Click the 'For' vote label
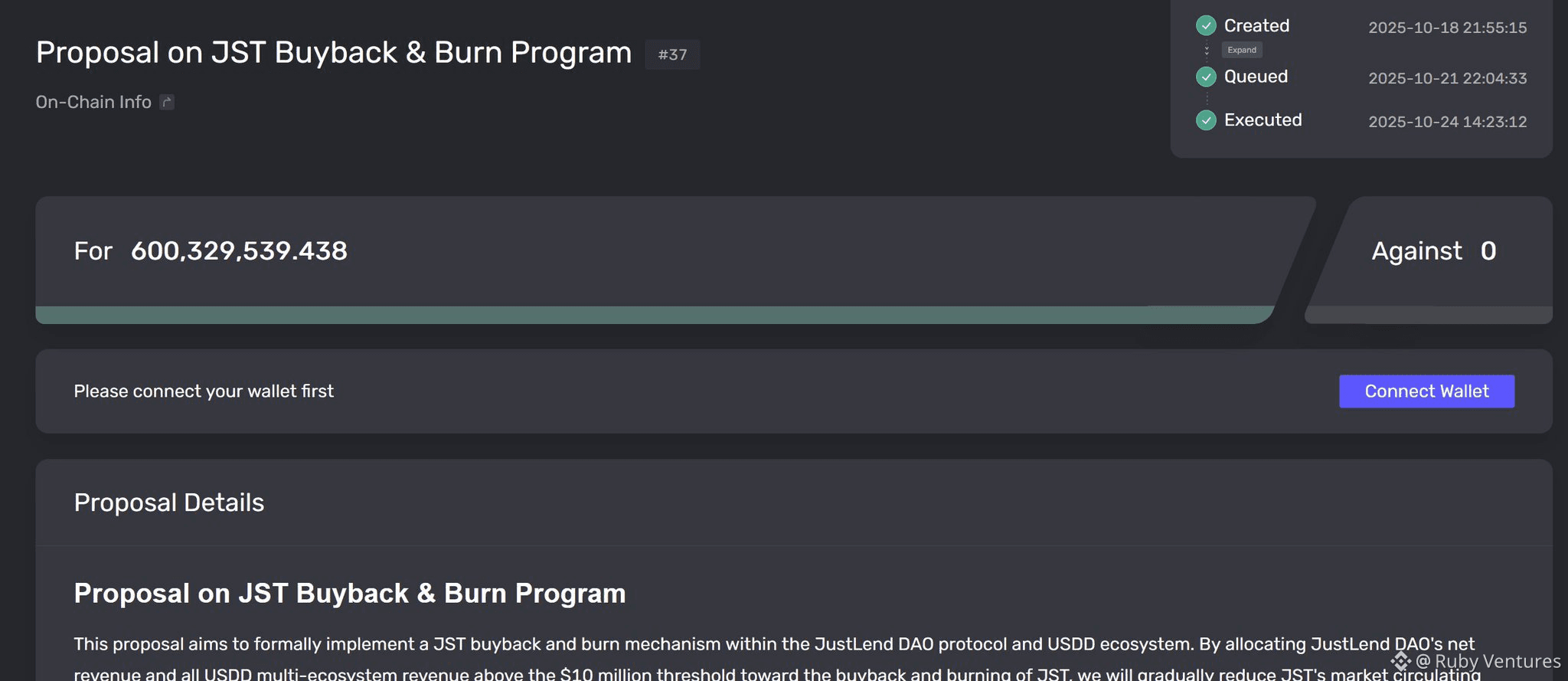This screenshot has height=681, width=1568. click(x=93, y=251)
